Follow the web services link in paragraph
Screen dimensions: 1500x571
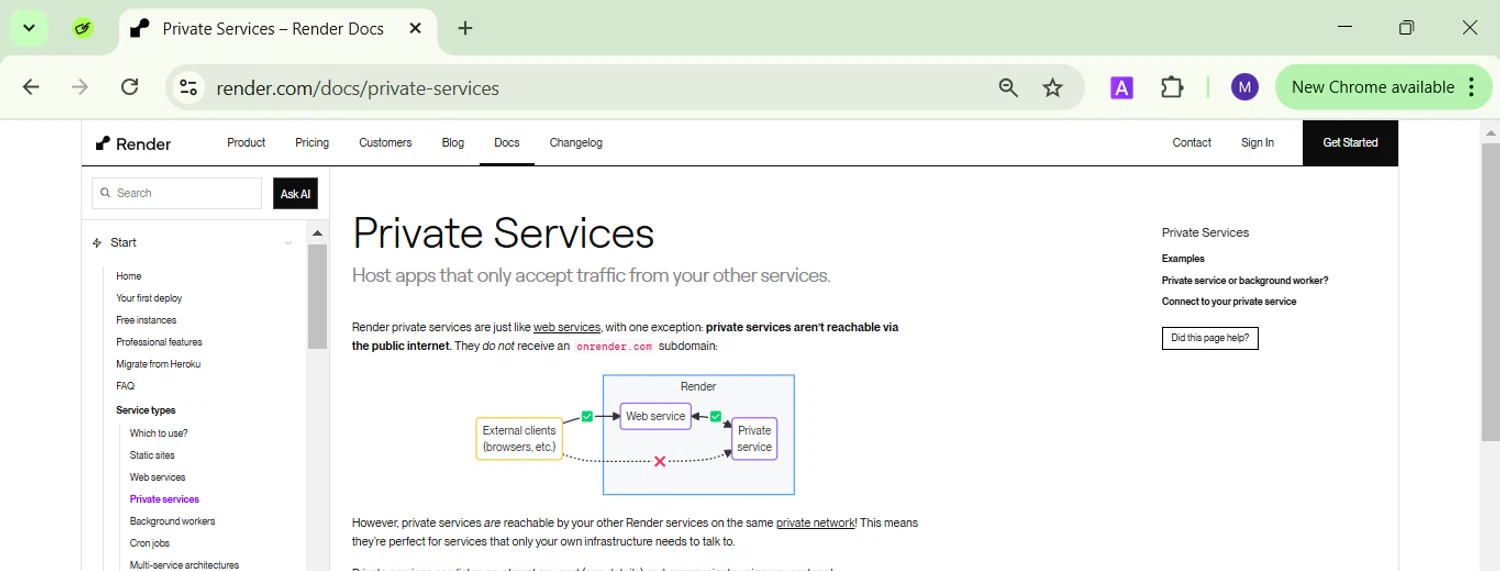coord(567,327)
